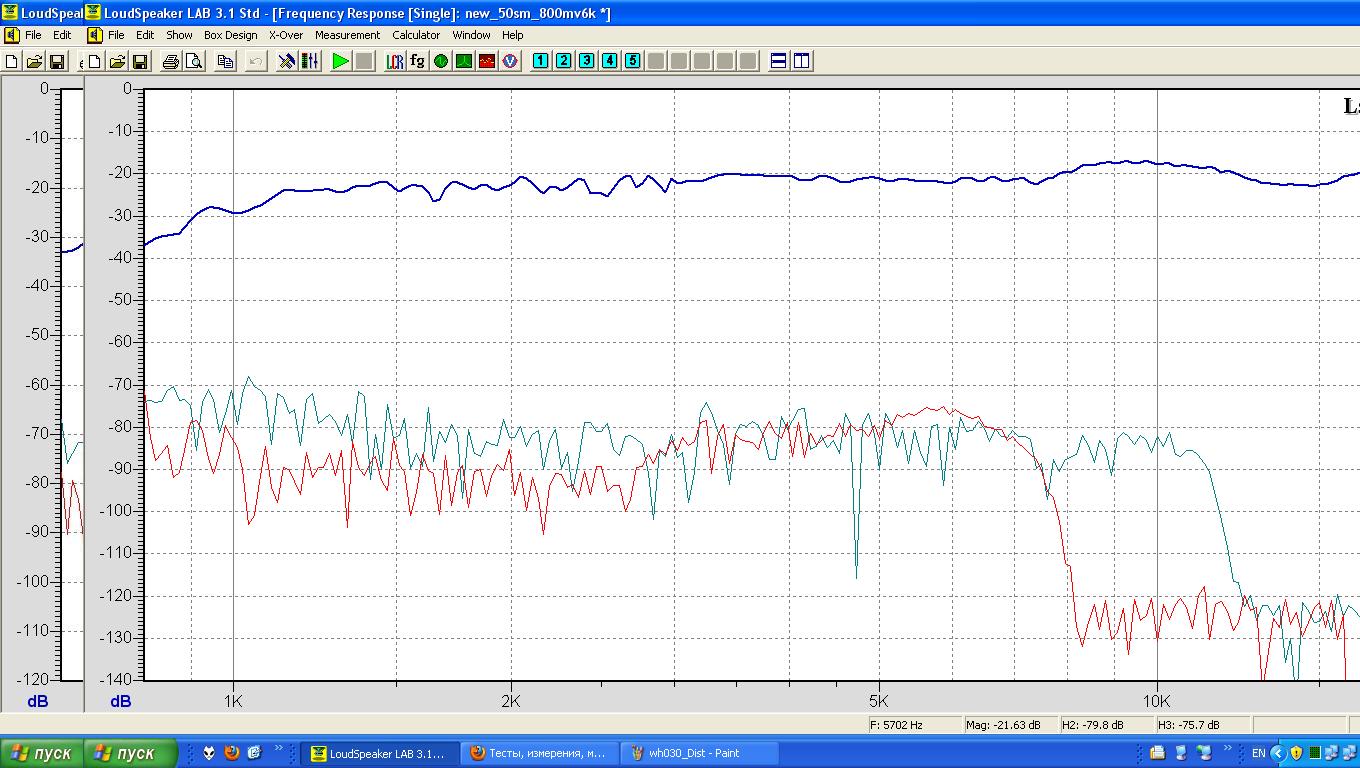Open the X-Over menu

click(x=285, y=35)
